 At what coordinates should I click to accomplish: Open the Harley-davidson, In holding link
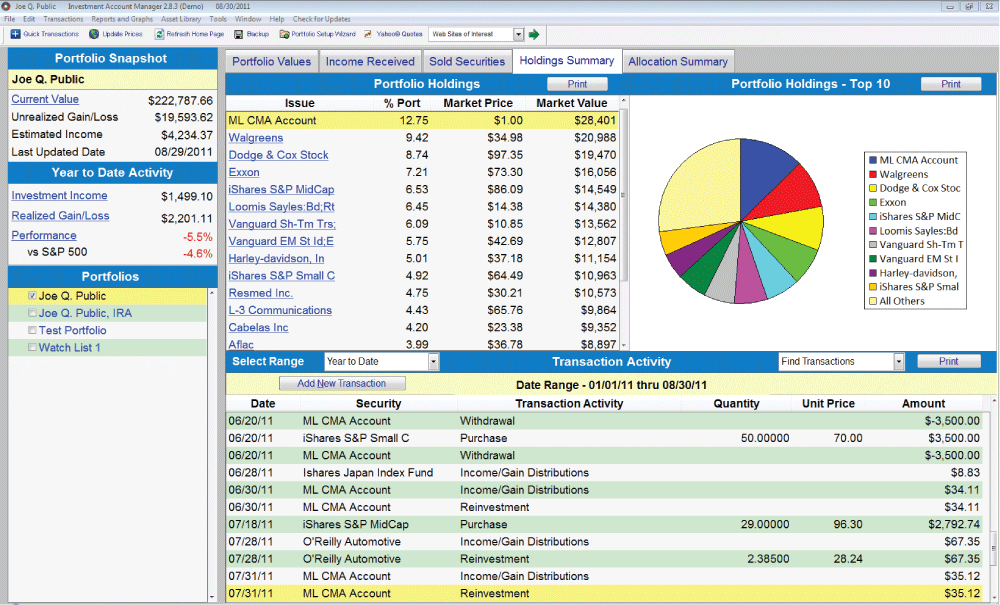pos(276,258)
